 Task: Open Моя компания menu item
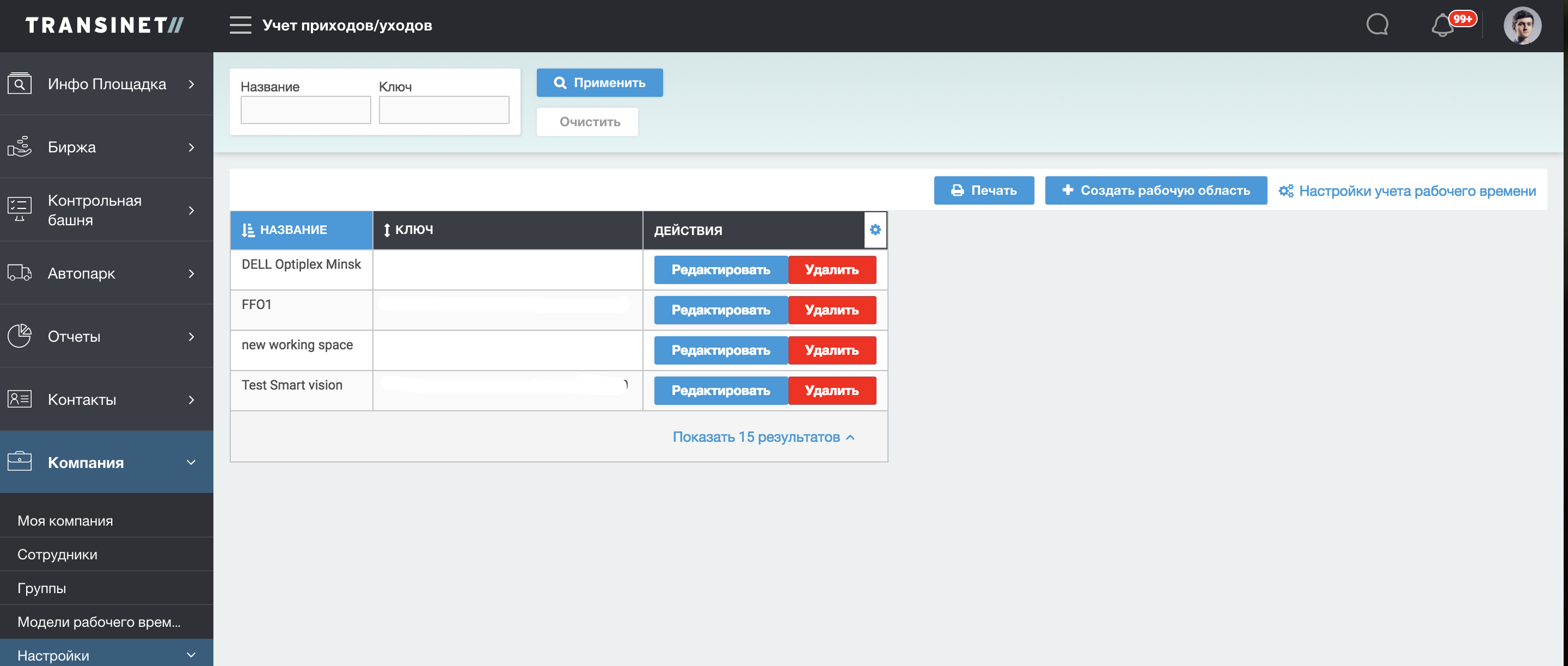point(65,521)
